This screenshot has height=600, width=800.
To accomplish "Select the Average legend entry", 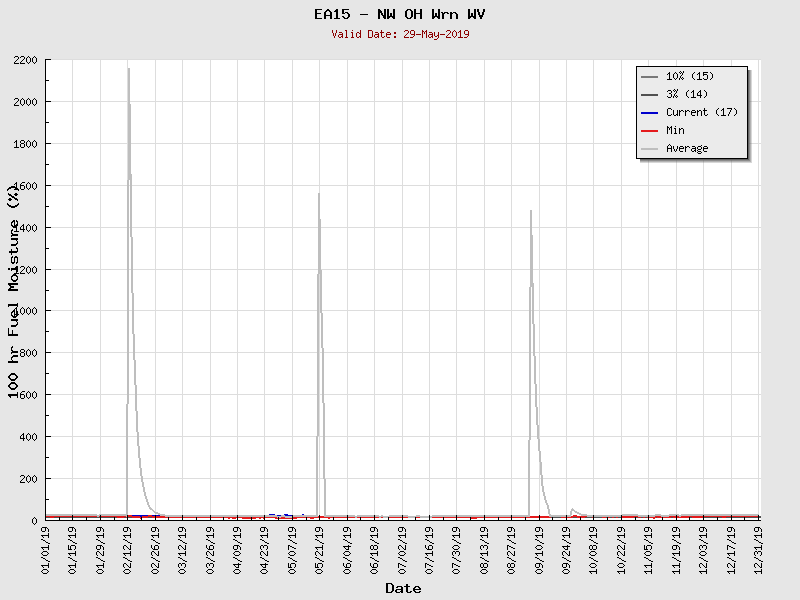I will coord(686,148).
